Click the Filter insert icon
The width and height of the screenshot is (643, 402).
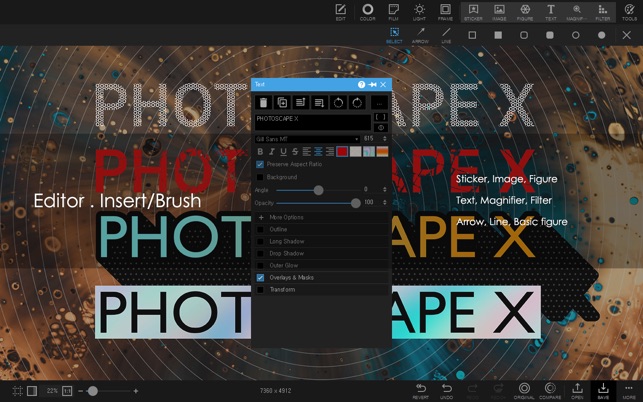click(602, 12)
